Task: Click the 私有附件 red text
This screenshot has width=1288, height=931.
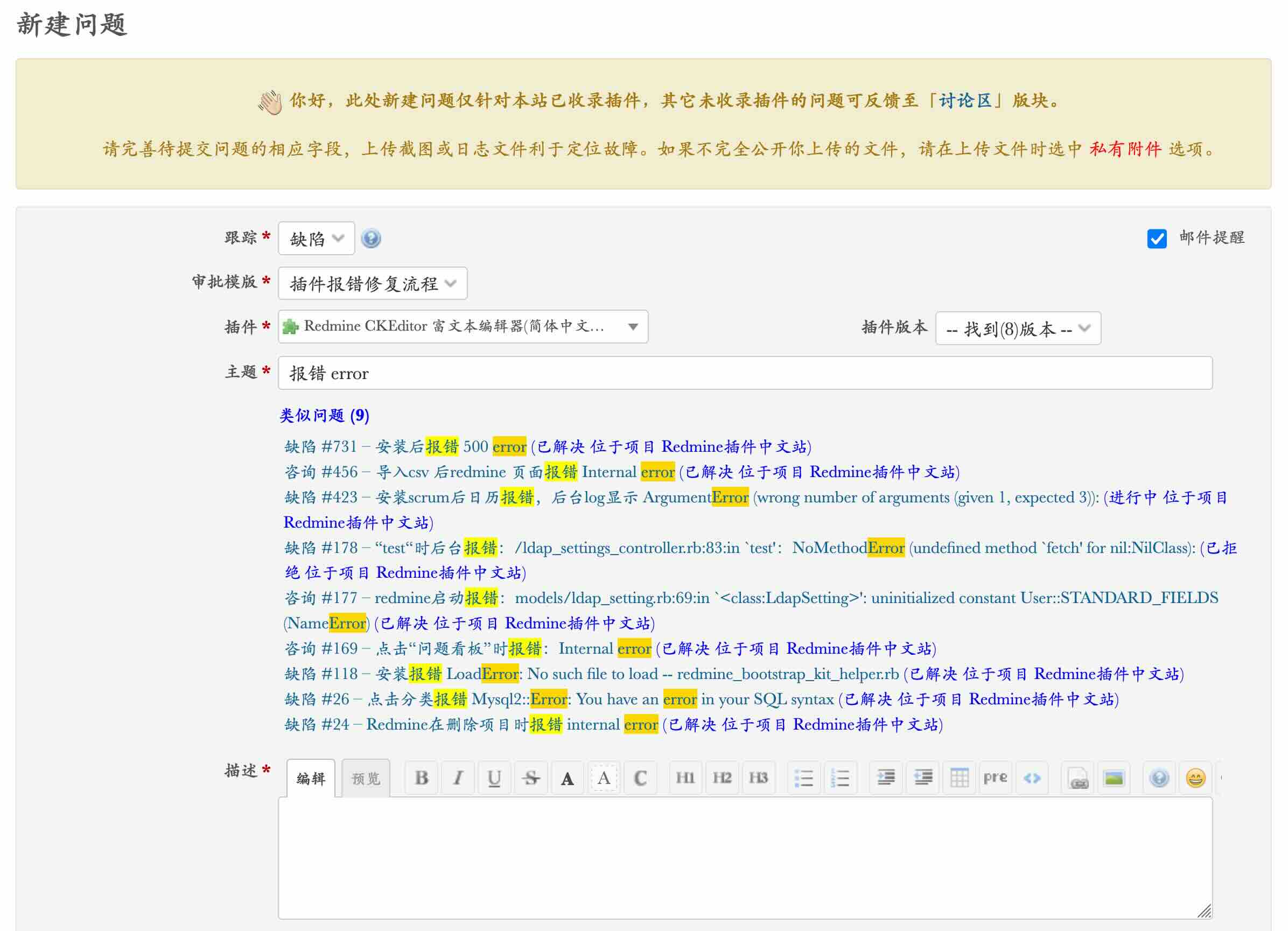Action: click(x=1125, y=149)
